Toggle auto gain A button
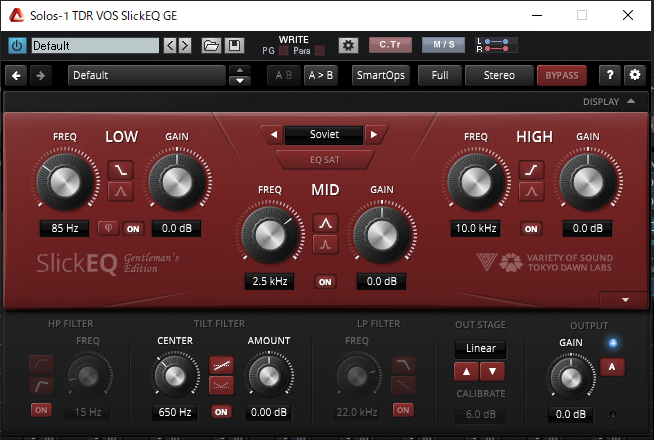654x440 pixels. [x=612, y=367]
